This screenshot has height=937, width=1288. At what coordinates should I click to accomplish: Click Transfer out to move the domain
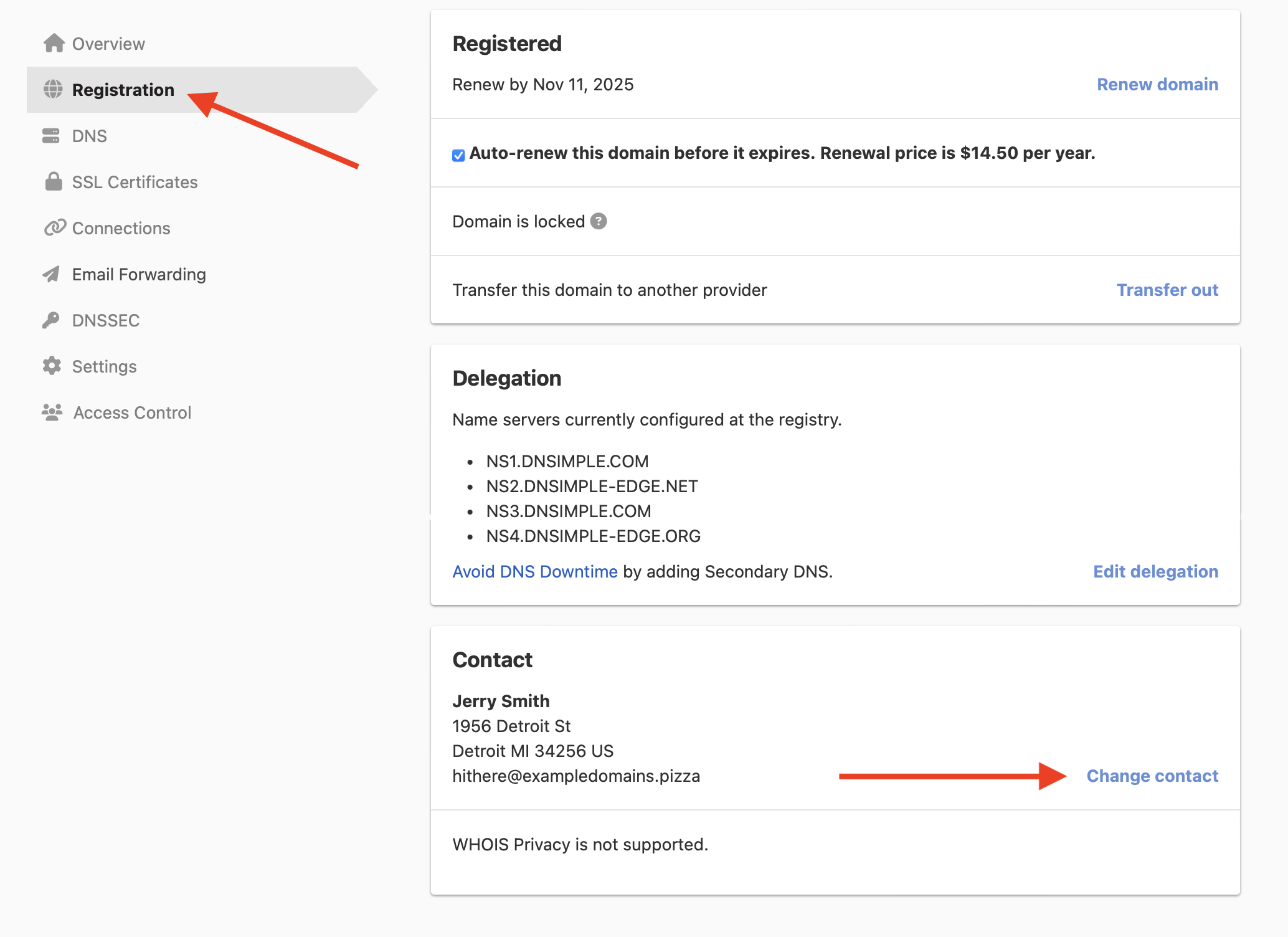pyautogui.click(x=1167, y=289)
